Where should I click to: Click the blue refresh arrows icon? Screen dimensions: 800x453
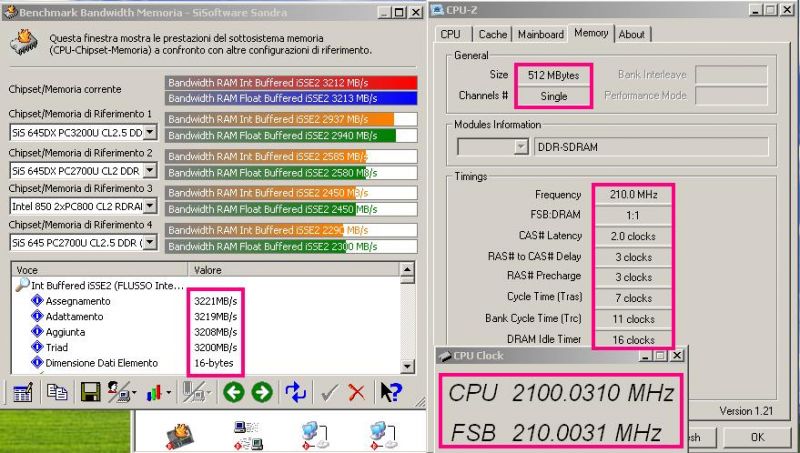295,392
